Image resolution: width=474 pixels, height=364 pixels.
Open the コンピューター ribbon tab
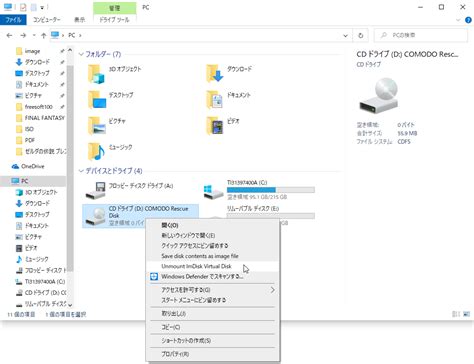[x=47, y=20]
